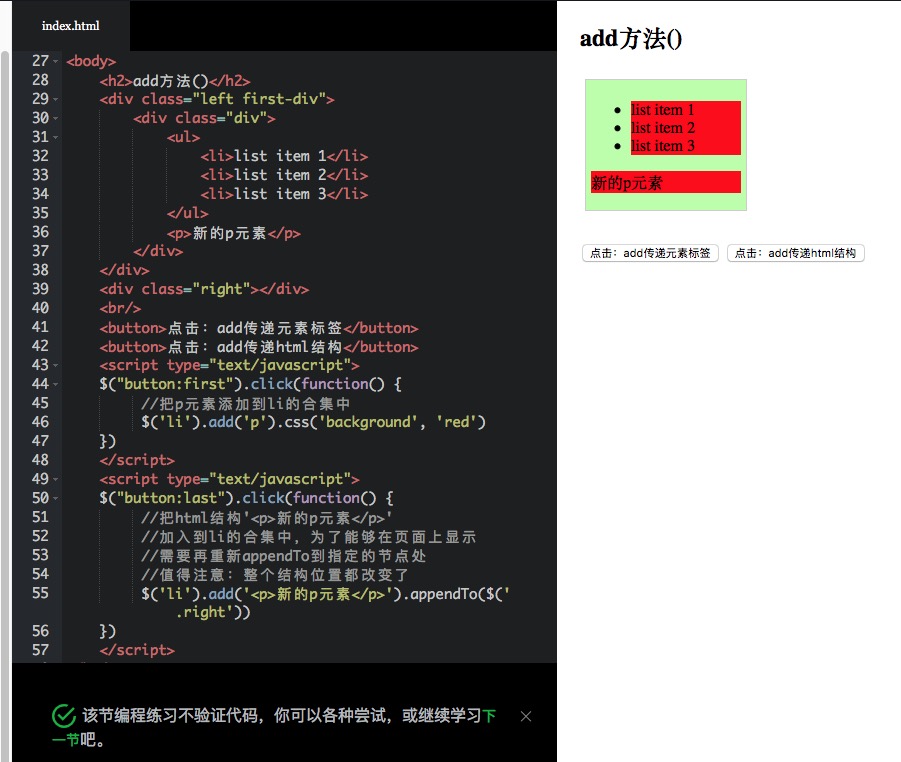This screenshot has width=901, height=762.
Task: Click the '<li>list item 2</li>' code line
Action: (284, 175)
